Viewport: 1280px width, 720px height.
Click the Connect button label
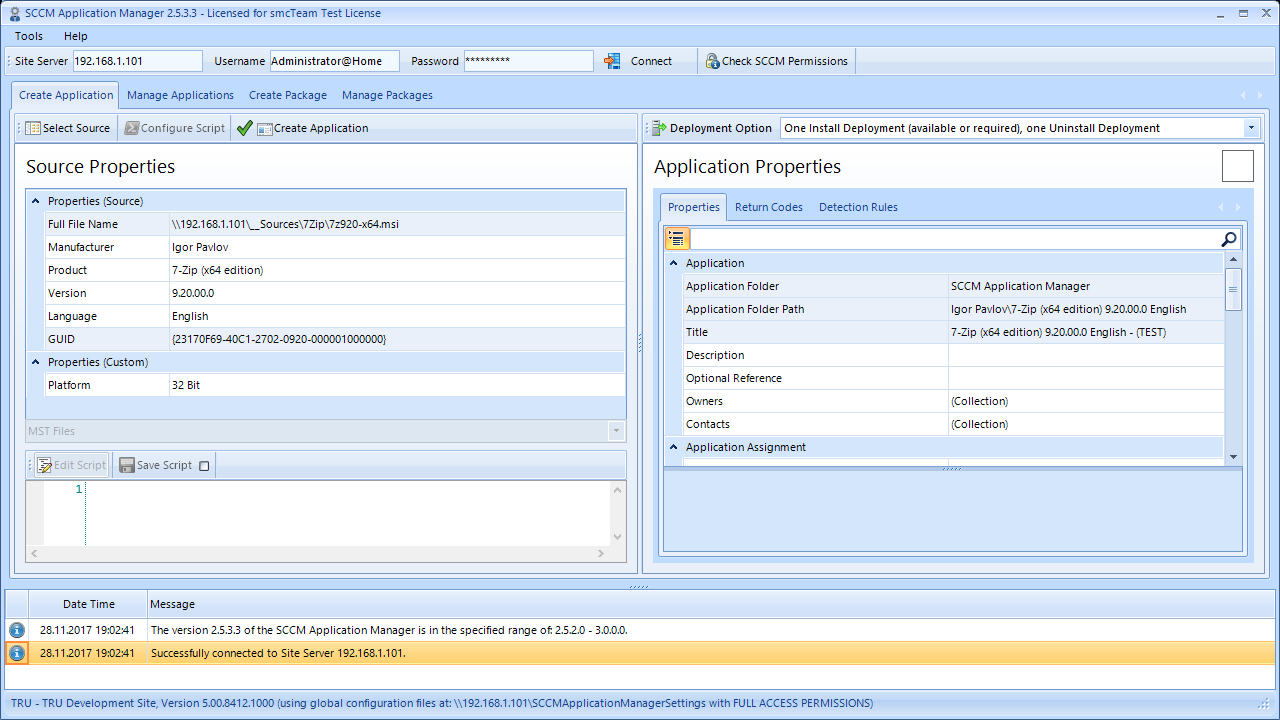(x=651, y=61)
